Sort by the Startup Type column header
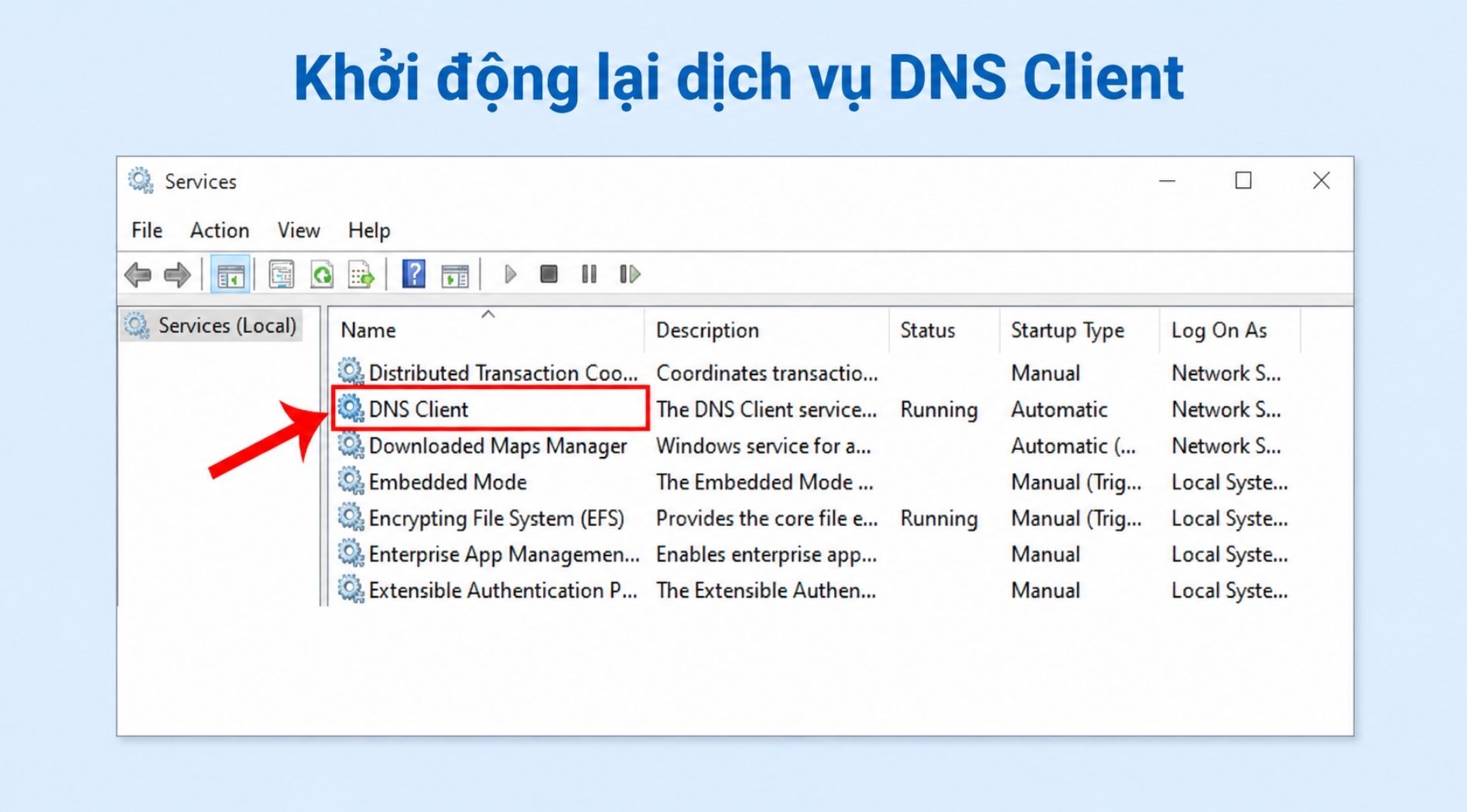This screenshot has width=1467, height=812. (x=1080, y=330)
